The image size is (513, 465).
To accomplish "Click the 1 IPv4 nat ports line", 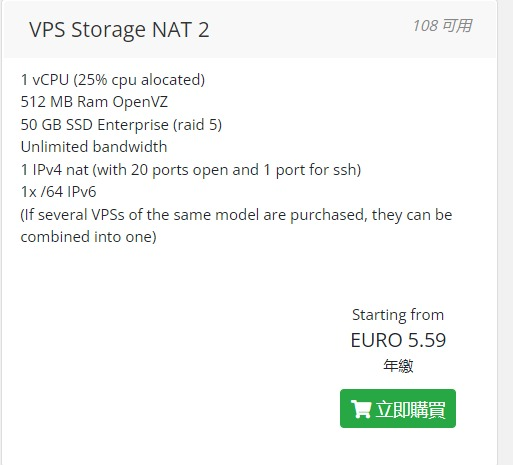I will click(x=191, y=170).
